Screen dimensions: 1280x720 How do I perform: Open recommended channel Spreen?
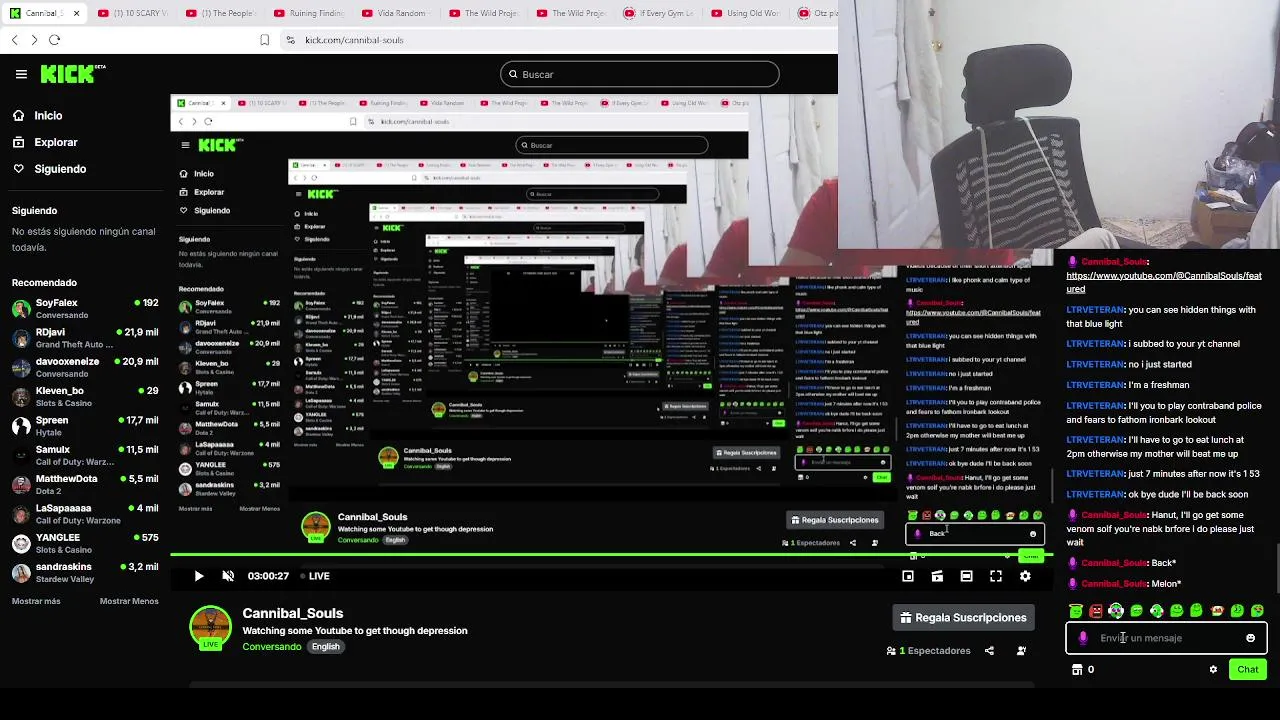[x=85, y=425]
